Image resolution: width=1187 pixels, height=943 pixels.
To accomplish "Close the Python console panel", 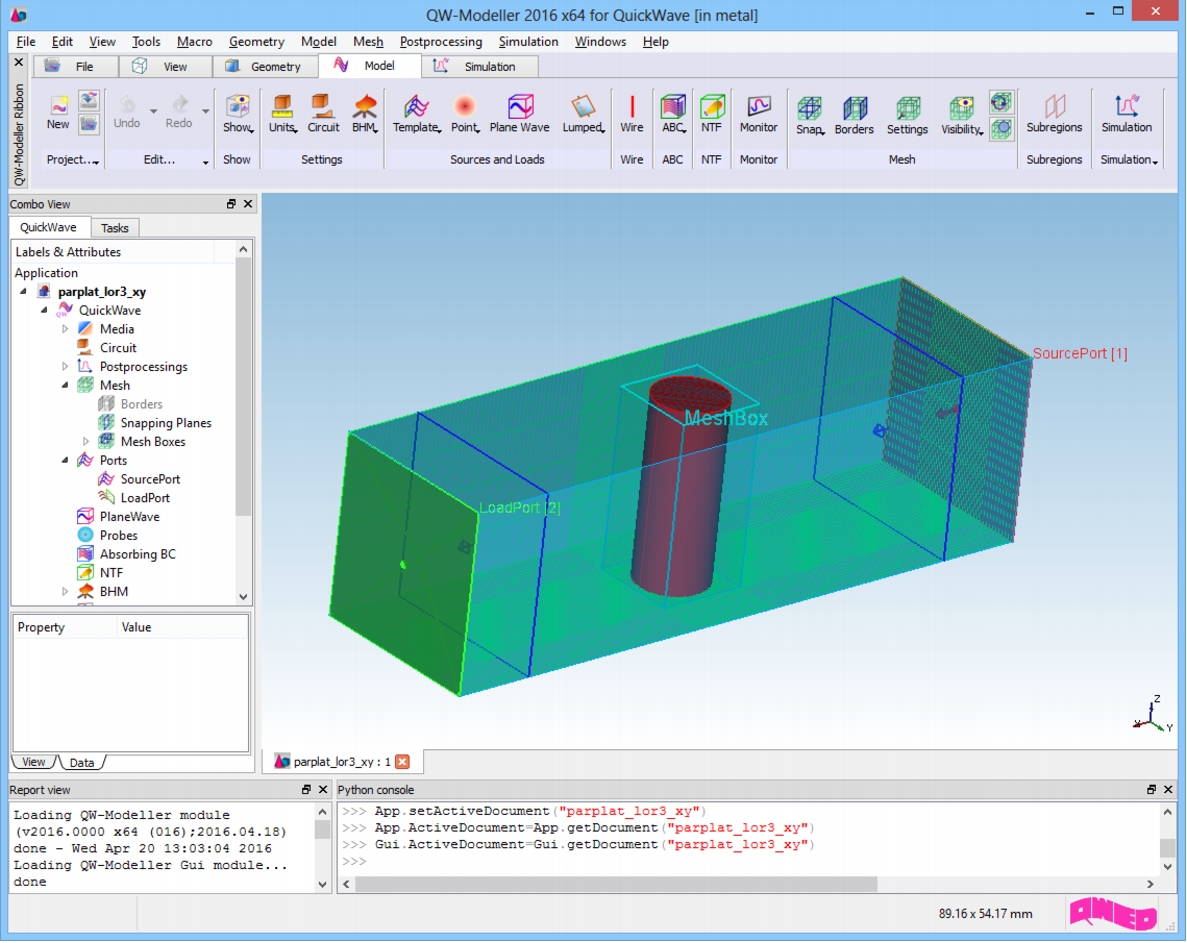I will pyautogui.click(x=1168, y=789).
